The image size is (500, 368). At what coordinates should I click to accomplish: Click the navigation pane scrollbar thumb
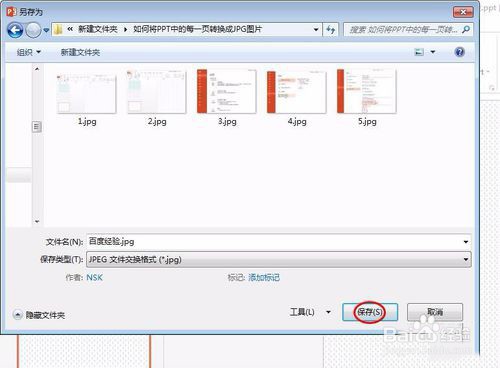click(37, 127)
